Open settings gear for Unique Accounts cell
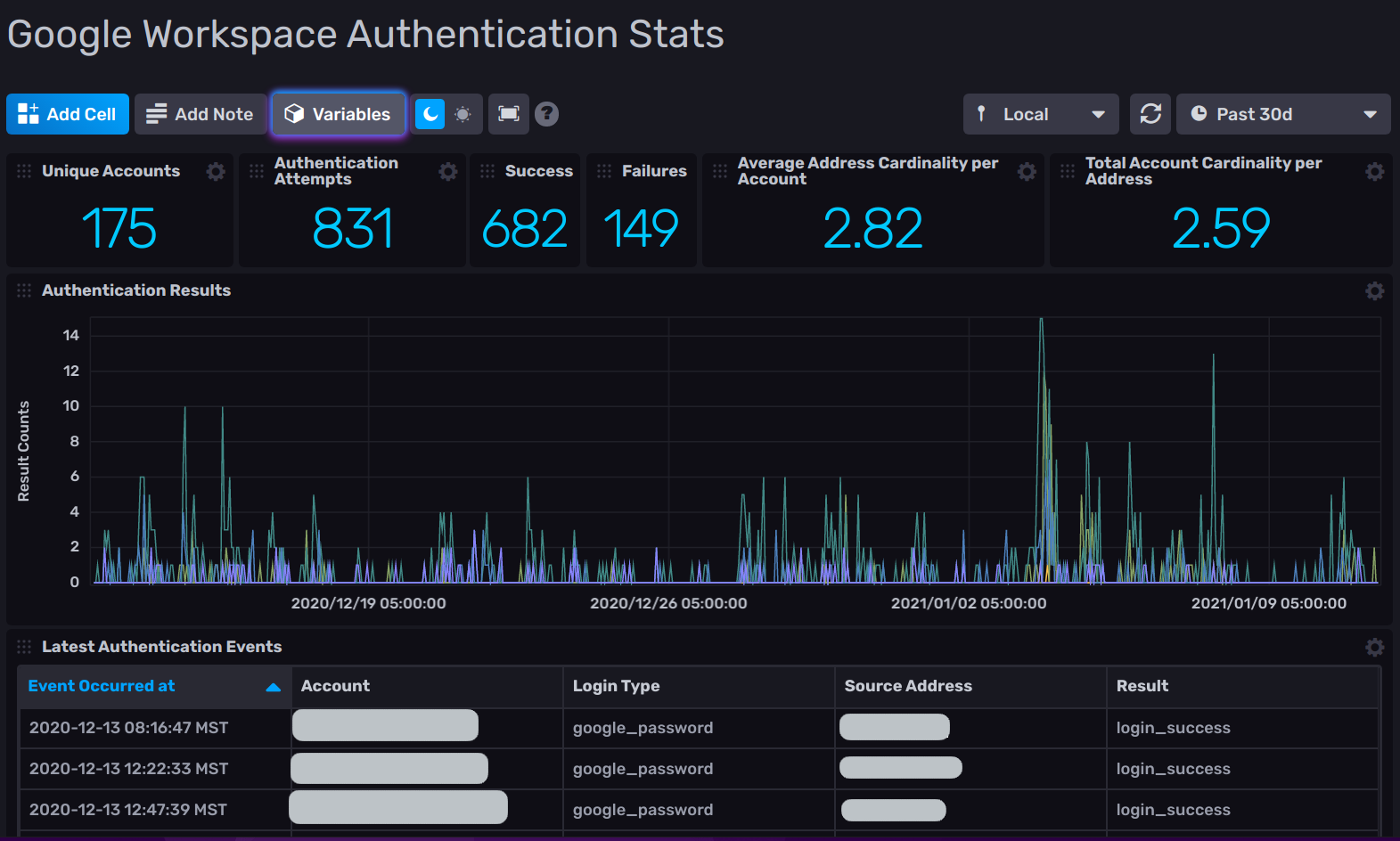 pyautogui.click(x=216, y=171)
